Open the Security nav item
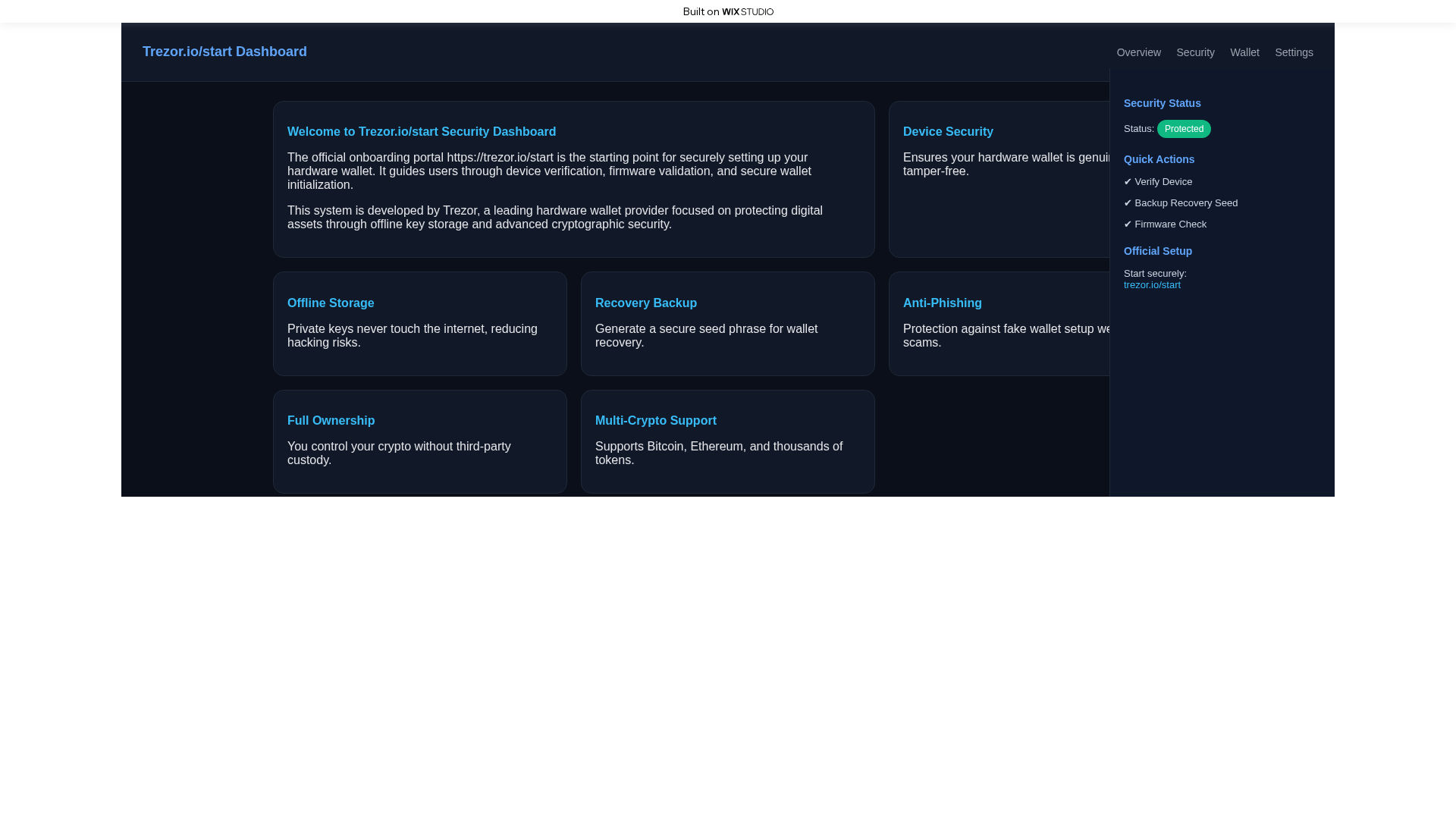 1195,52
